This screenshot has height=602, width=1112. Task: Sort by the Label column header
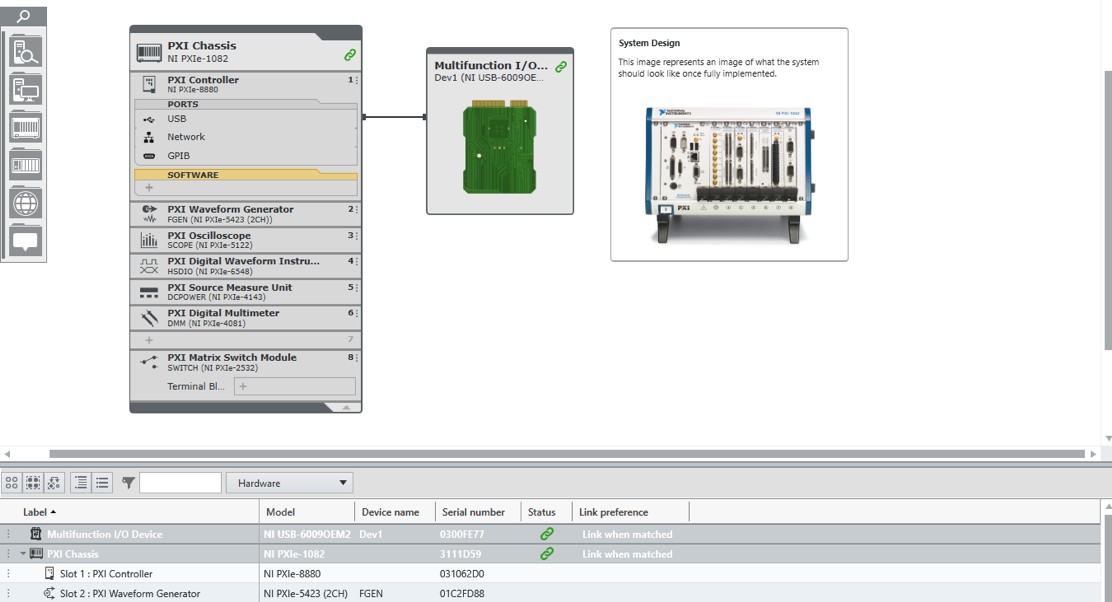click(130, 512)
